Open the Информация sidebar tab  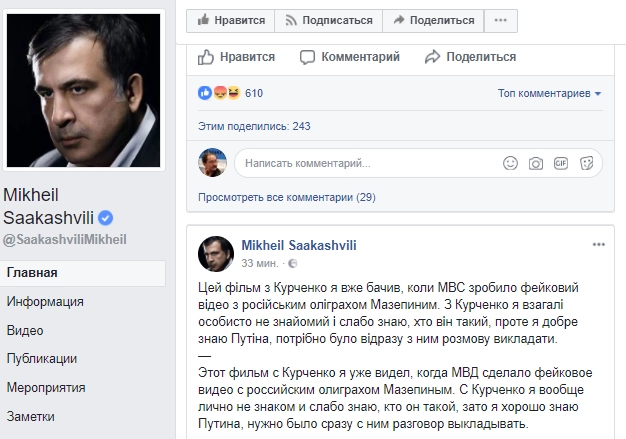44,301
